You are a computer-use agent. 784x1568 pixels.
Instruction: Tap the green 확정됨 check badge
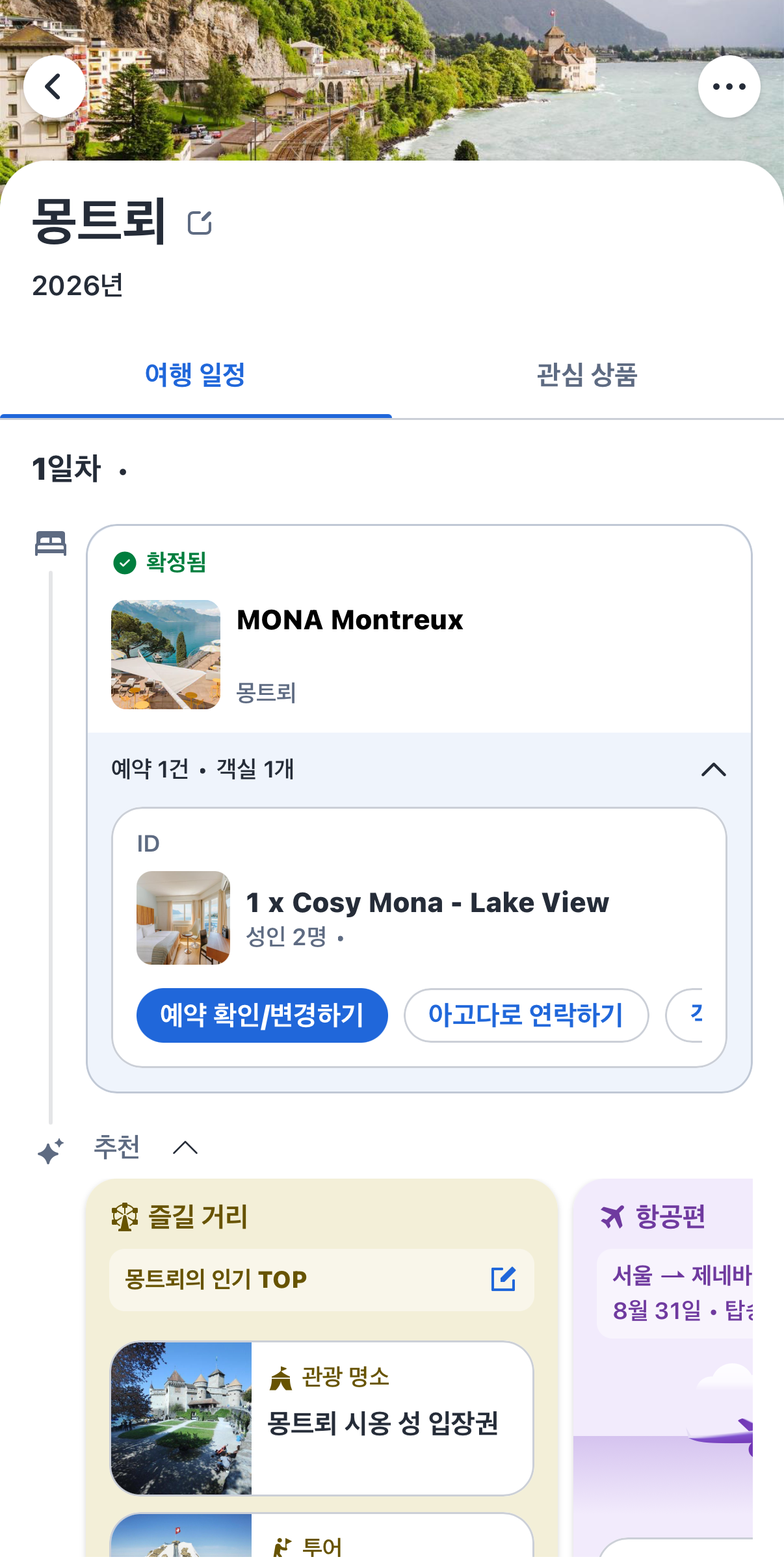tap(125, 563)
